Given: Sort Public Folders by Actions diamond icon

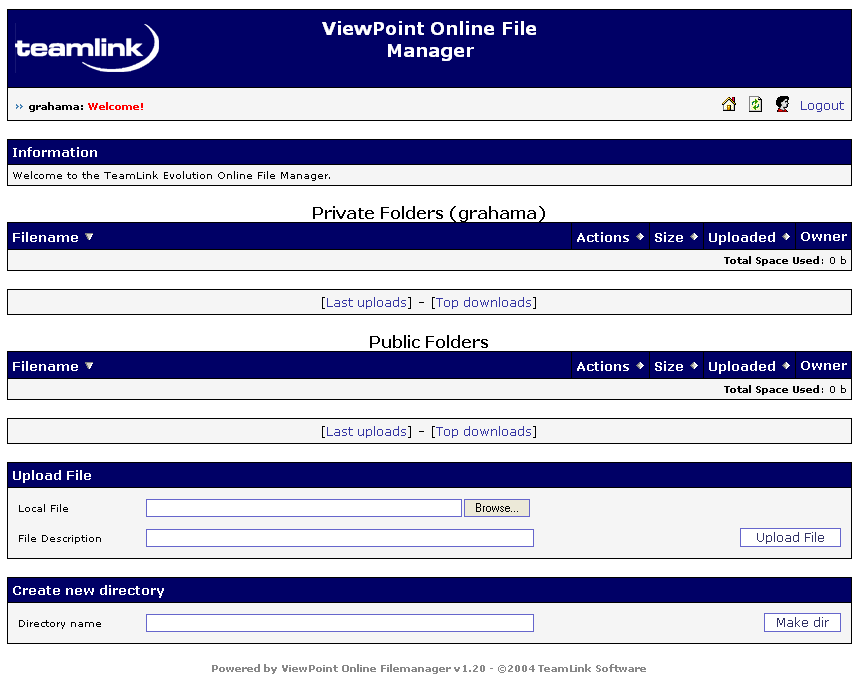Looking at the screenshot, I should tap(640, 366).
